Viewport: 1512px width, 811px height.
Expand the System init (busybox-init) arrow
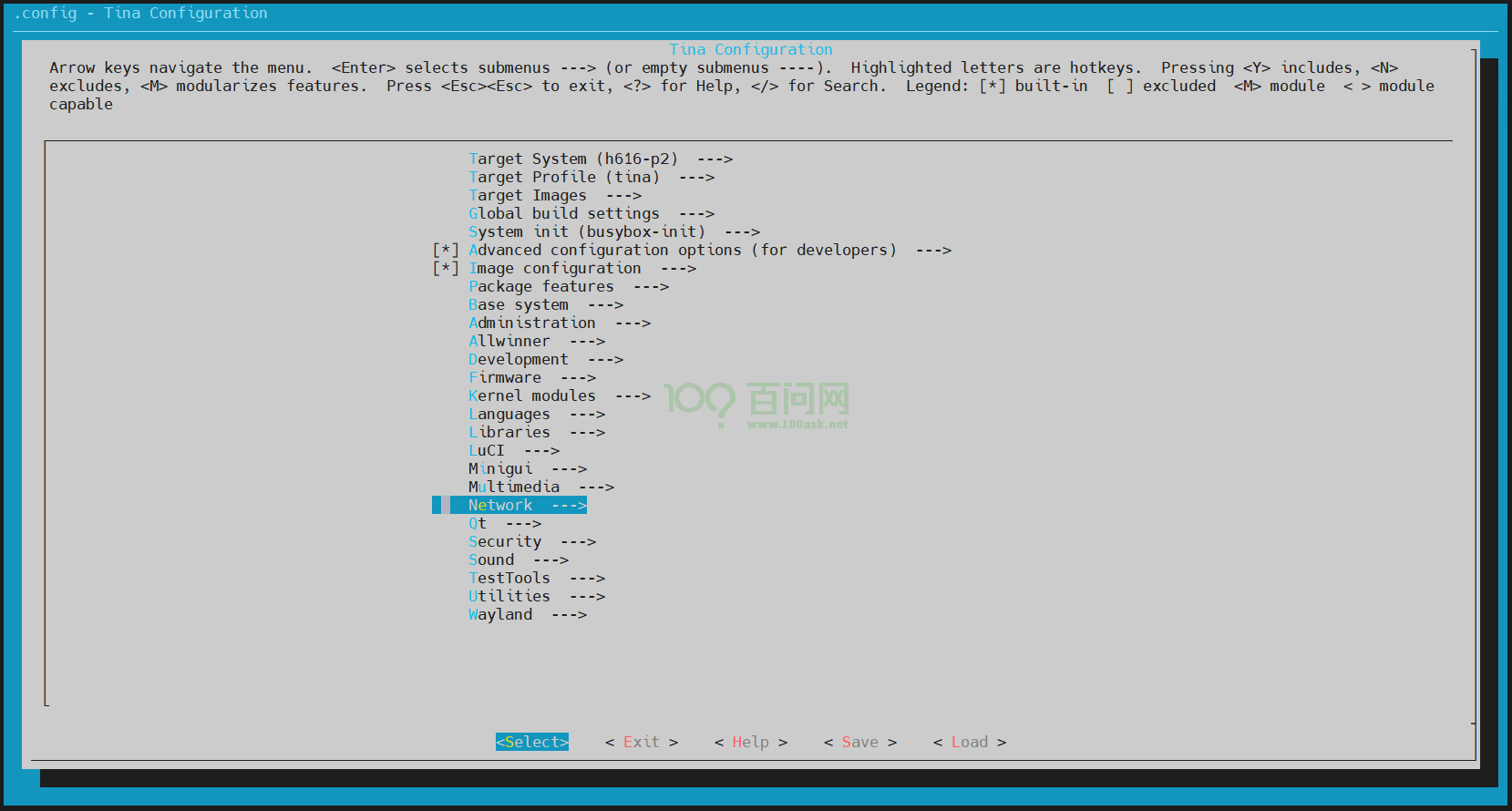742,232
